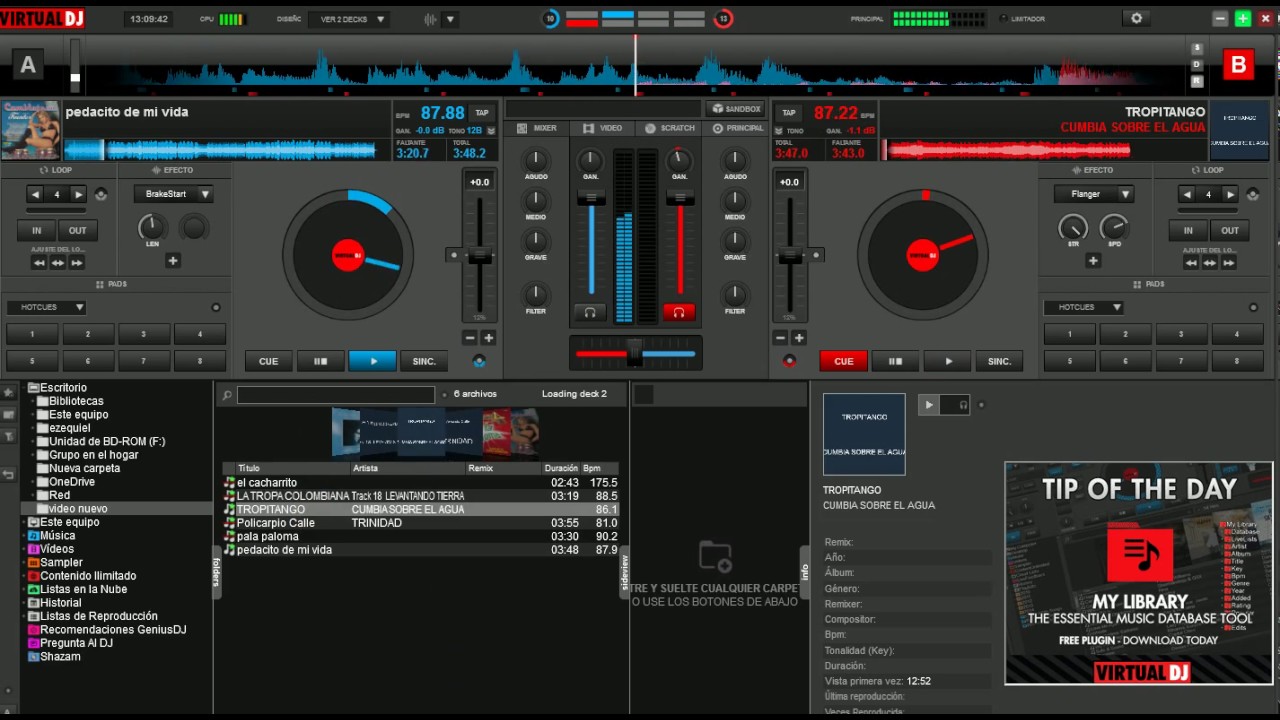Open the waveform style dropdown arrow

click(450, 19)
